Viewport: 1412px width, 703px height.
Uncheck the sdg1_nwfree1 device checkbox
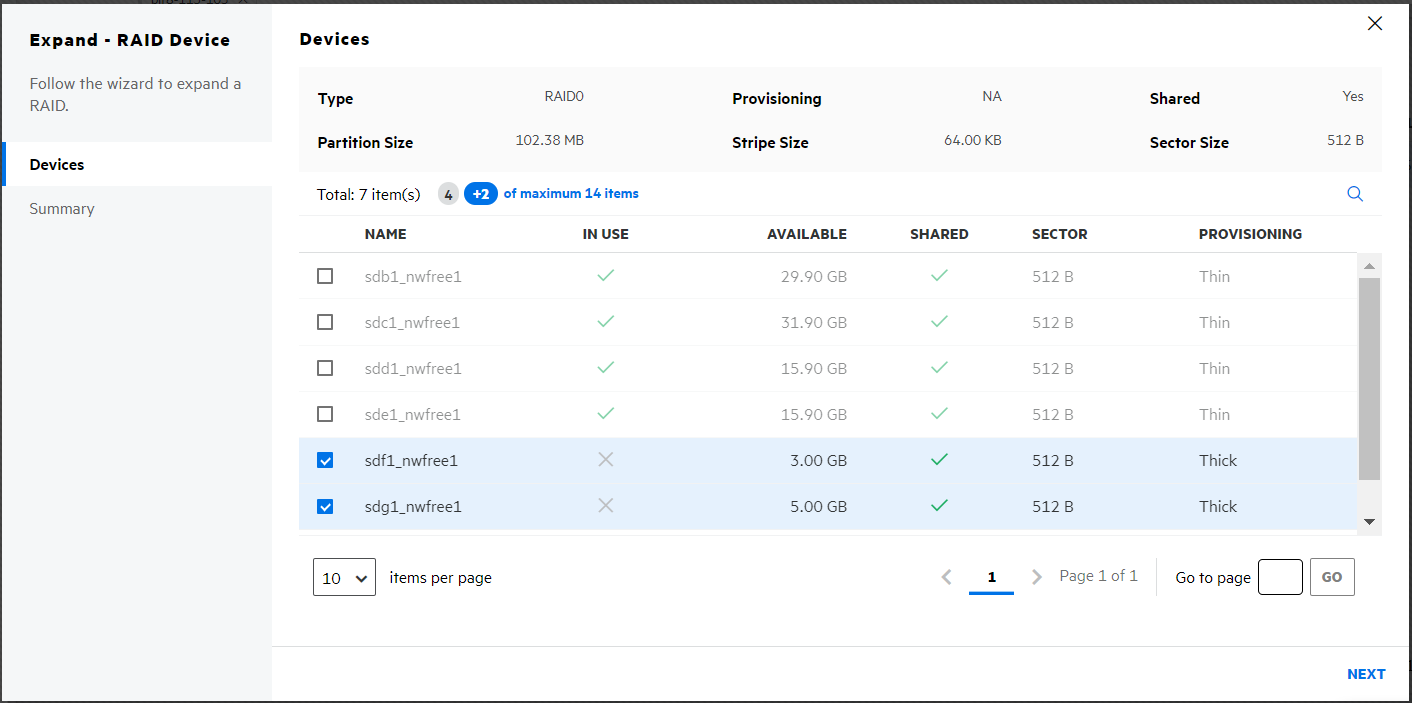click(325, 506)
